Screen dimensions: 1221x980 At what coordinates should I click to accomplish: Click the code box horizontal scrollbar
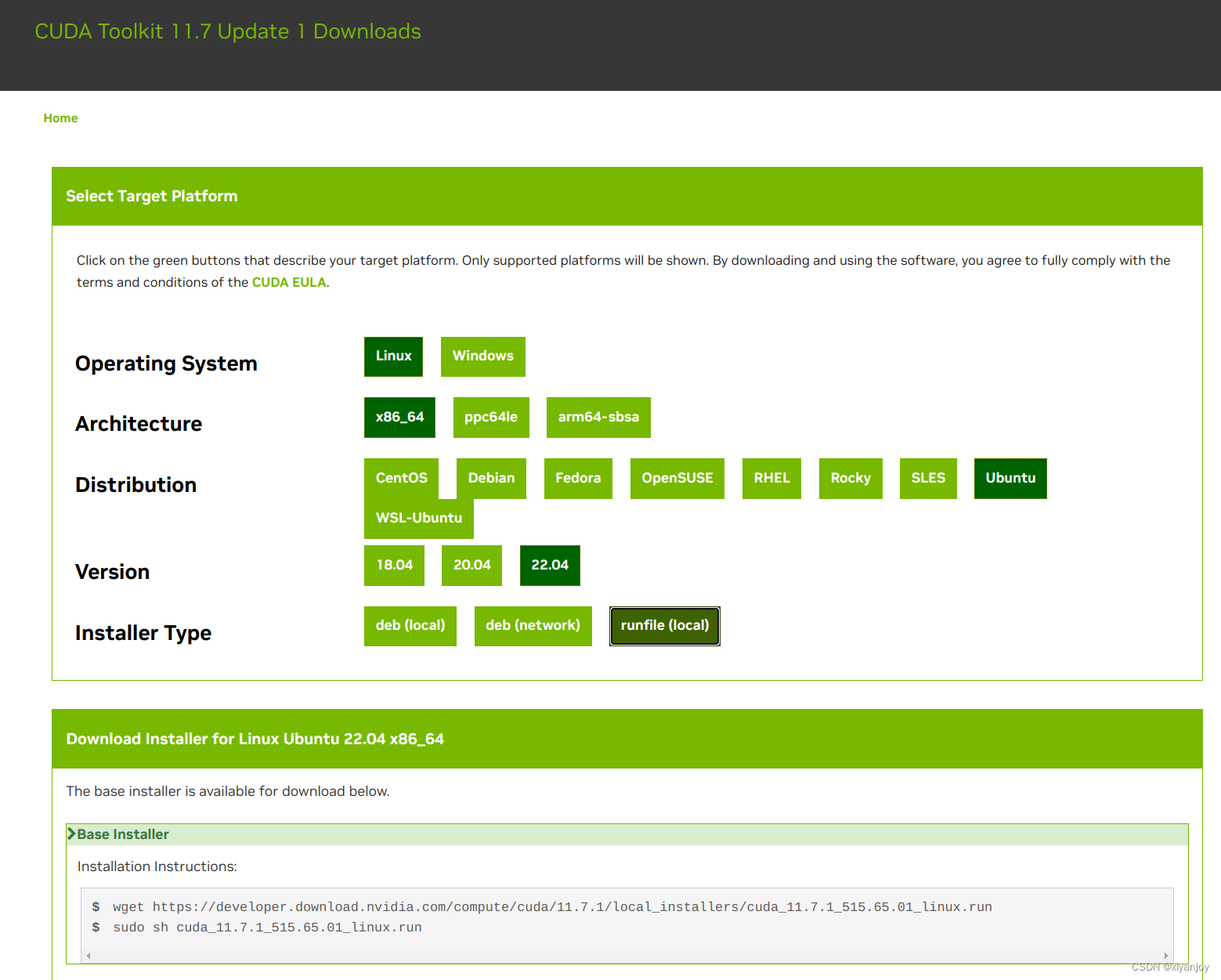coord(627,956)
